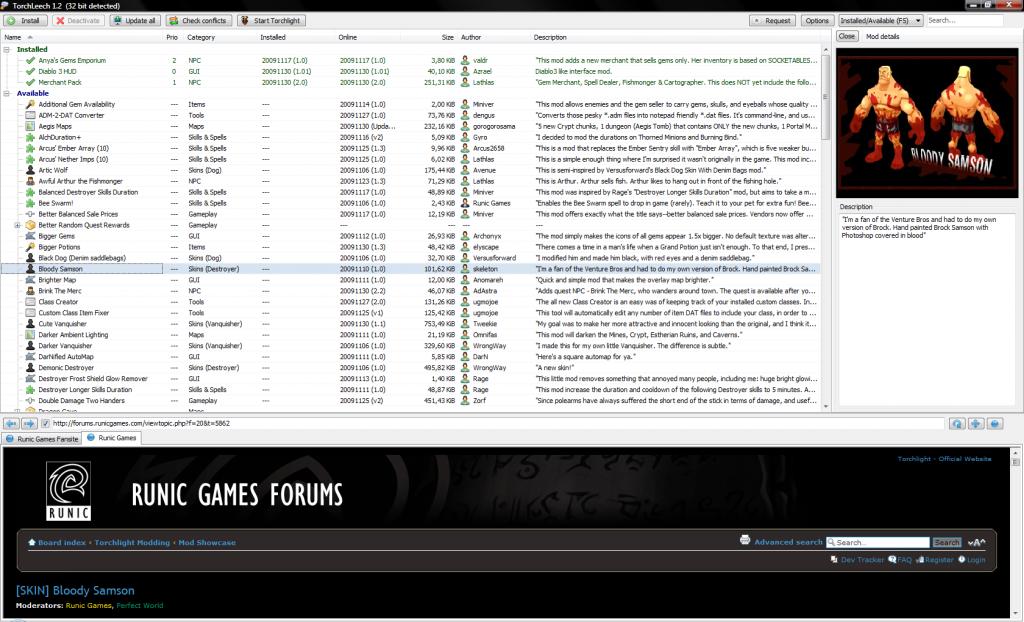Image resolution: width=1024 pixels, height=622 pixels.
Task: Collapse the Installed group
Action: 7,49
